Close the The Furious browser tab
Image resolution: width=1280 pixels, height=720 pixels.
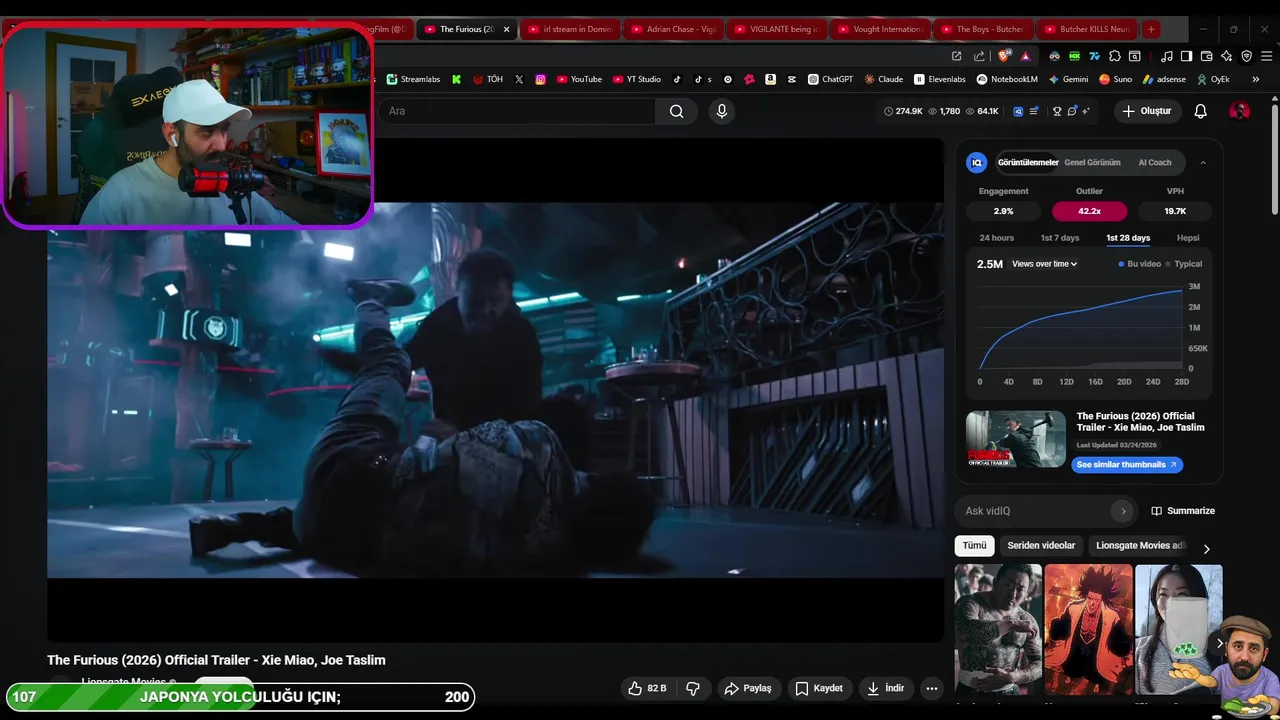pos(506,29)
